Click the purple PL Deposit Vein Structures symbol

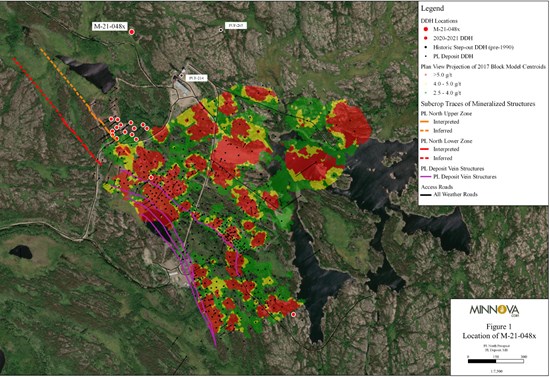click(x=425, y=177)
